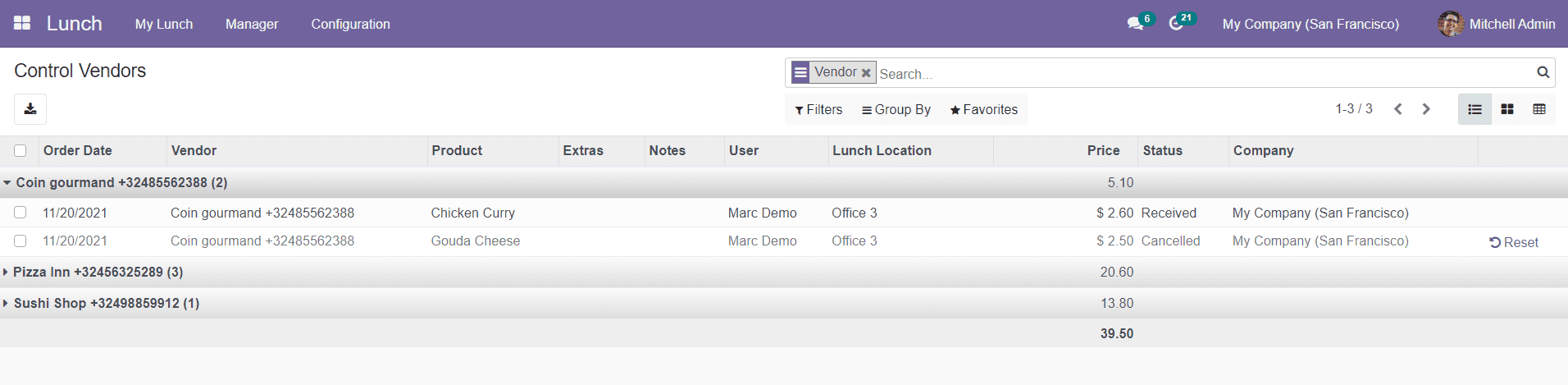Click the Pizza Inn subtotal 20.60
This screenshot has width=1568, height=385.
1116,272
